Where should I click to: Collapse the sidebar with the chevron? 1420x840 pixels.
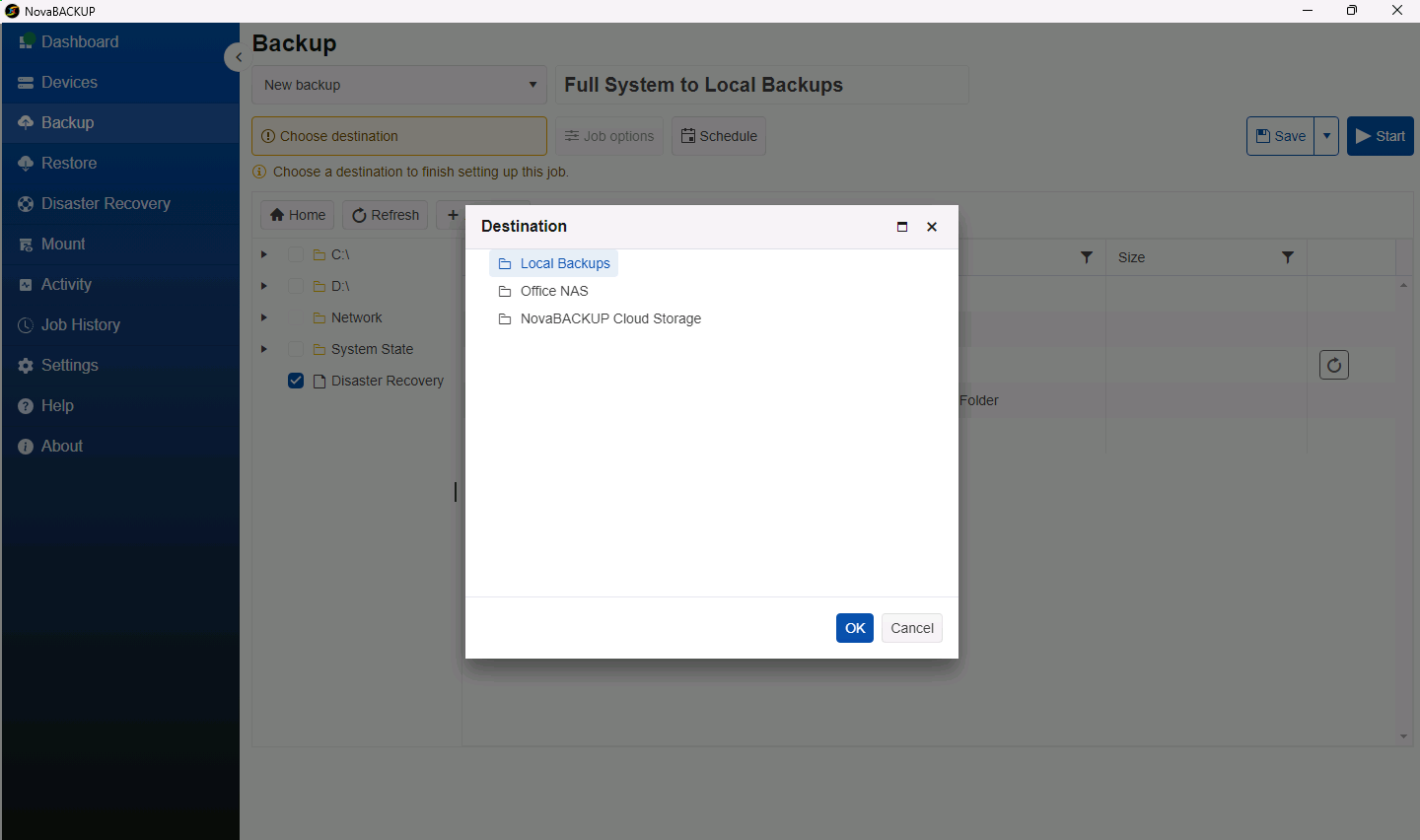pos(237,57)
